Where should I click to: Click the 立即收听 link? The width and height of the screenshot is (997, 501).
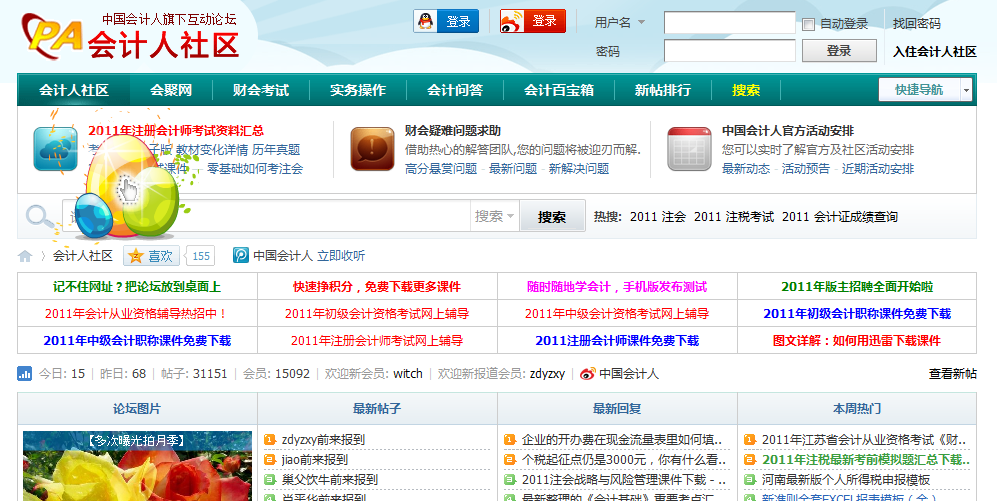pos(341,256)
